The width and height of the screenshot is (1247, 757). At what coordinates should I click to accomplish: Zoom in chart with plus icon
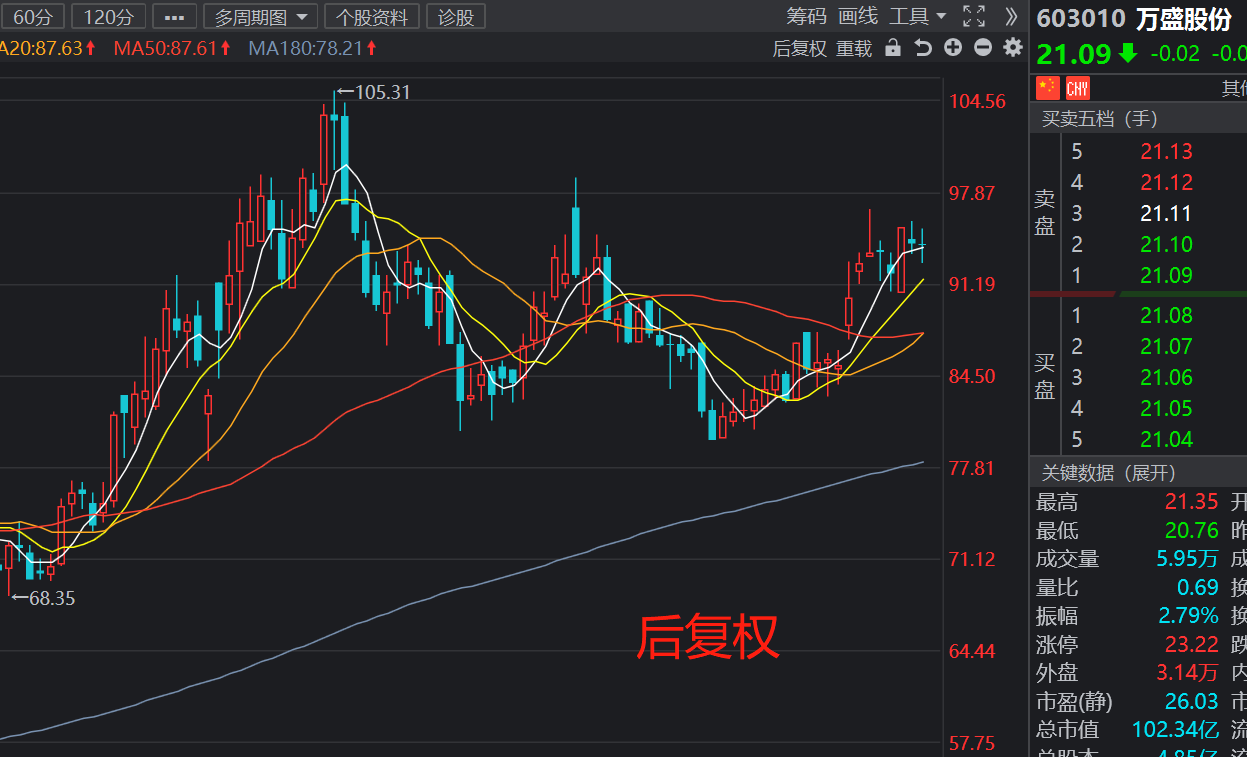point(953,48)
